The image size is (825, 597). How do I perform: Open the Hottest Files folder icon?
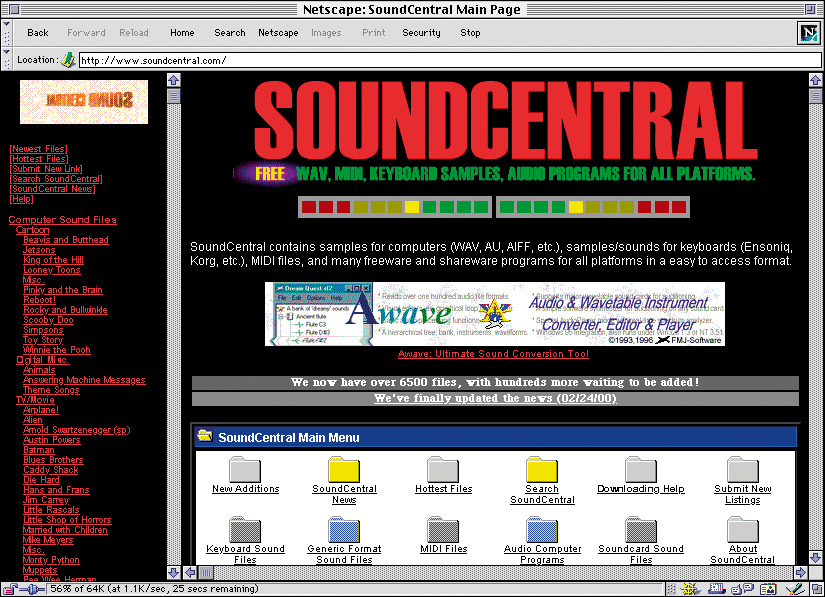click(443, 469)
